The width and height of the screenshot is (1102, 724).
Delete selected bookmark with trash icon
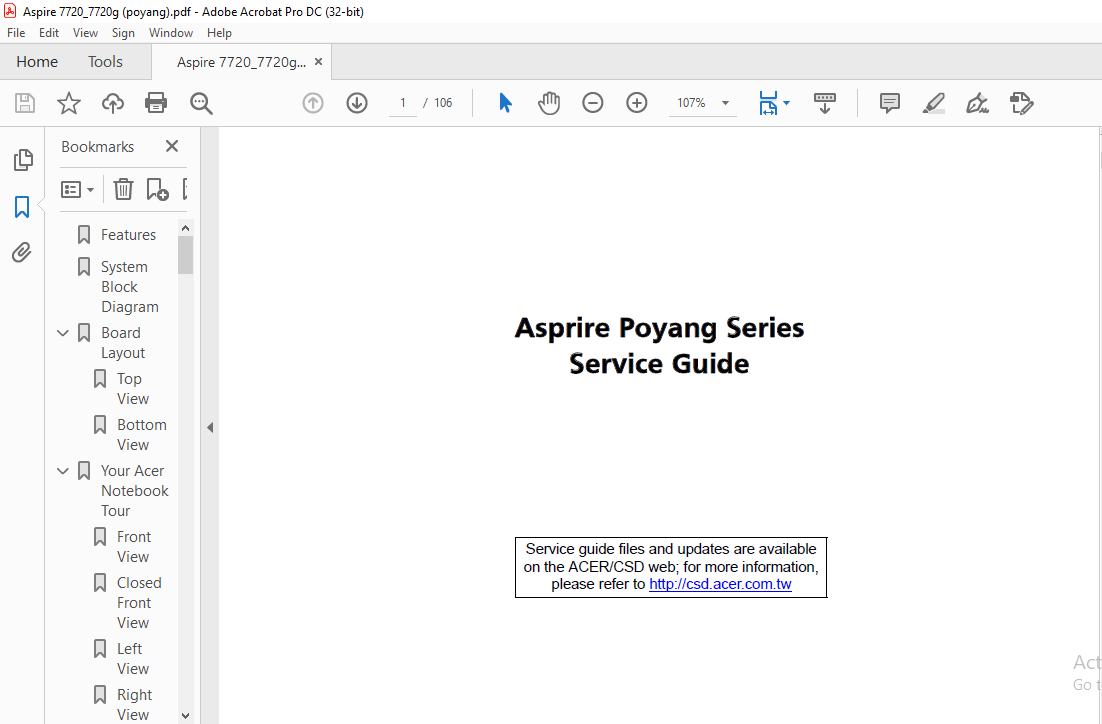click(x=123, y=189)
